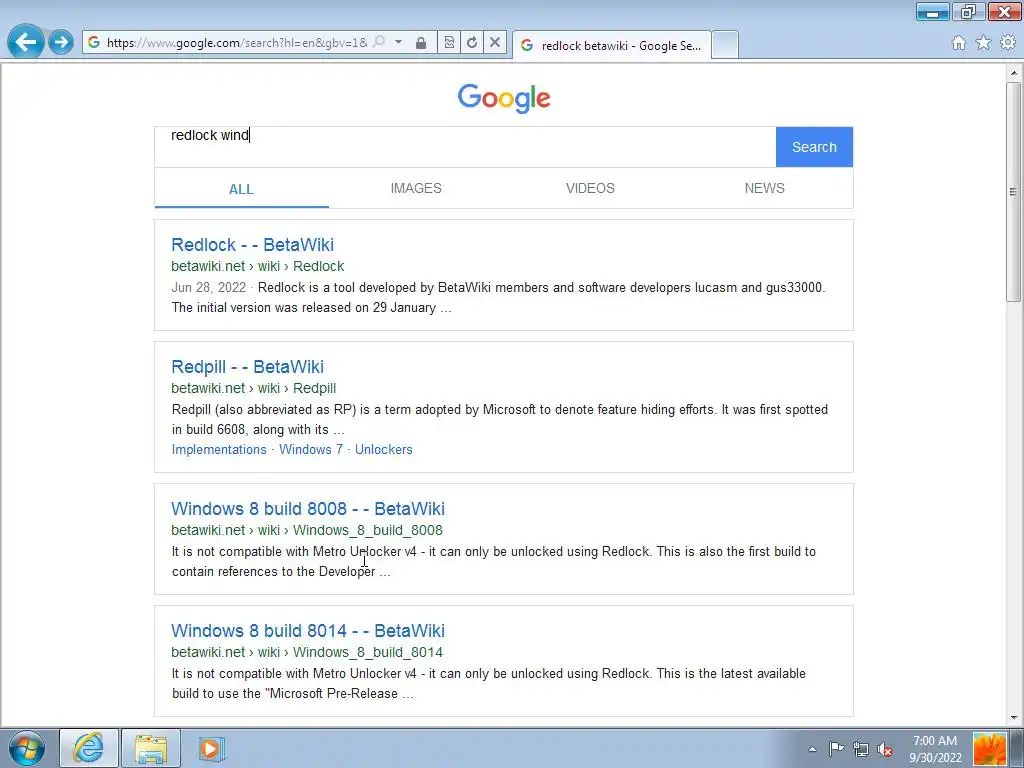
Task: Follow the 'Unlockers' sitelink
Action: [384, 449]
